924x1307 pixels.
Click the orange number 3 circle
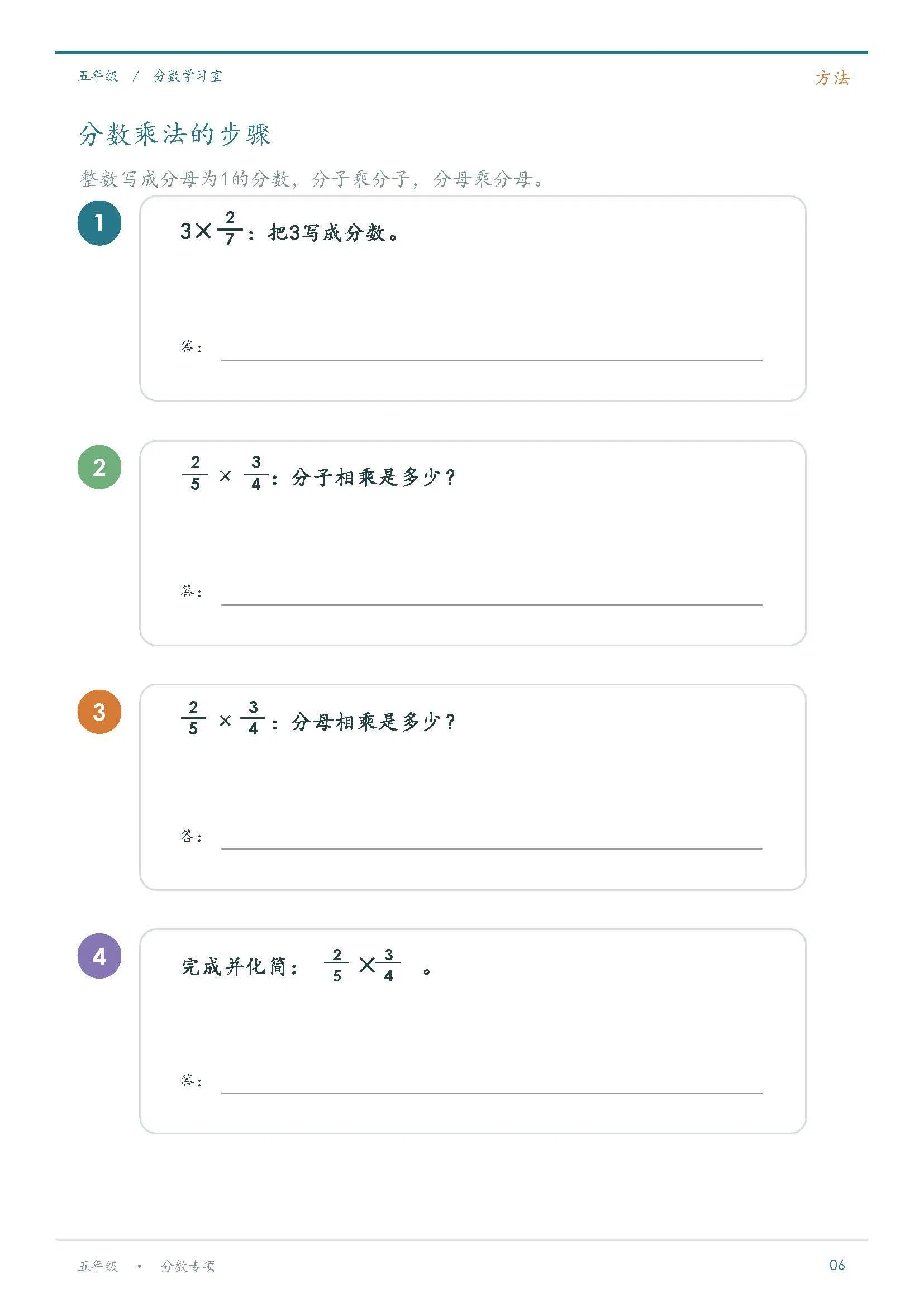[x=99, y=712]
